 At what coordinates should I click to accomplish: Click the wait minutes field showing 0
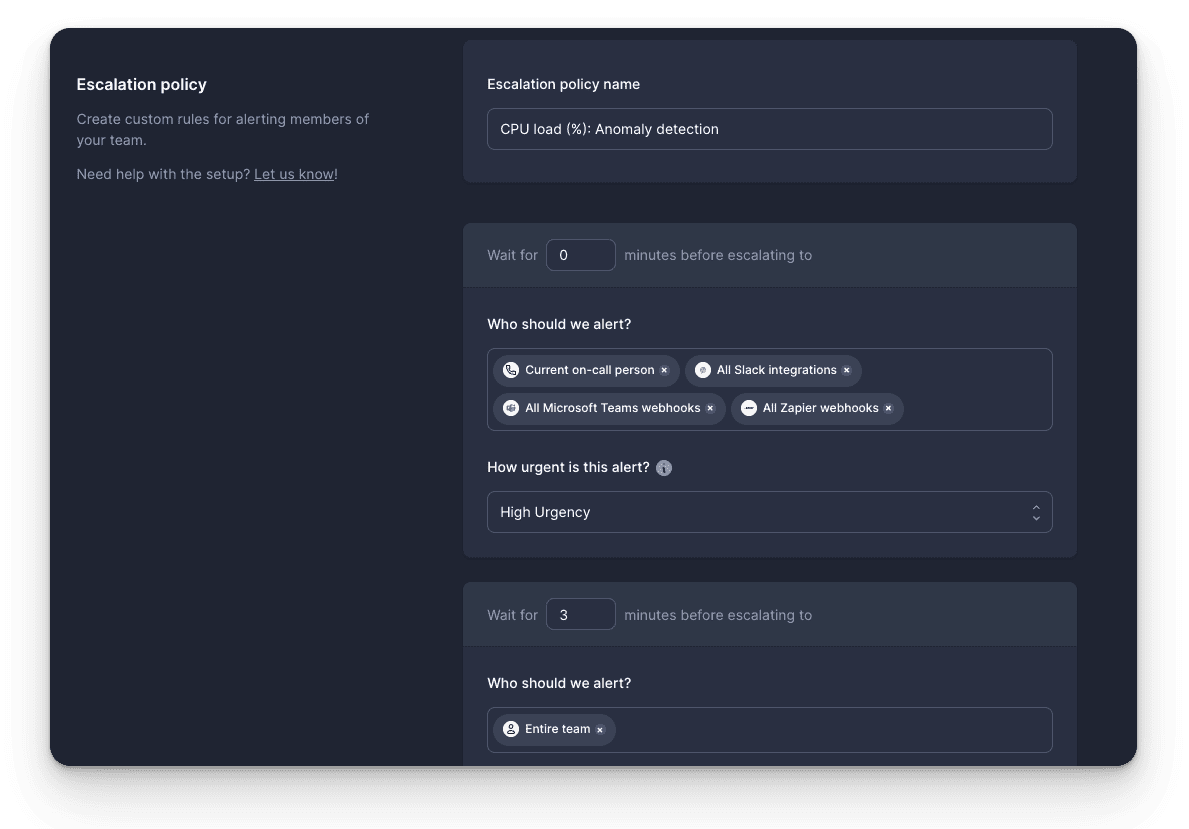coord(581,254)
